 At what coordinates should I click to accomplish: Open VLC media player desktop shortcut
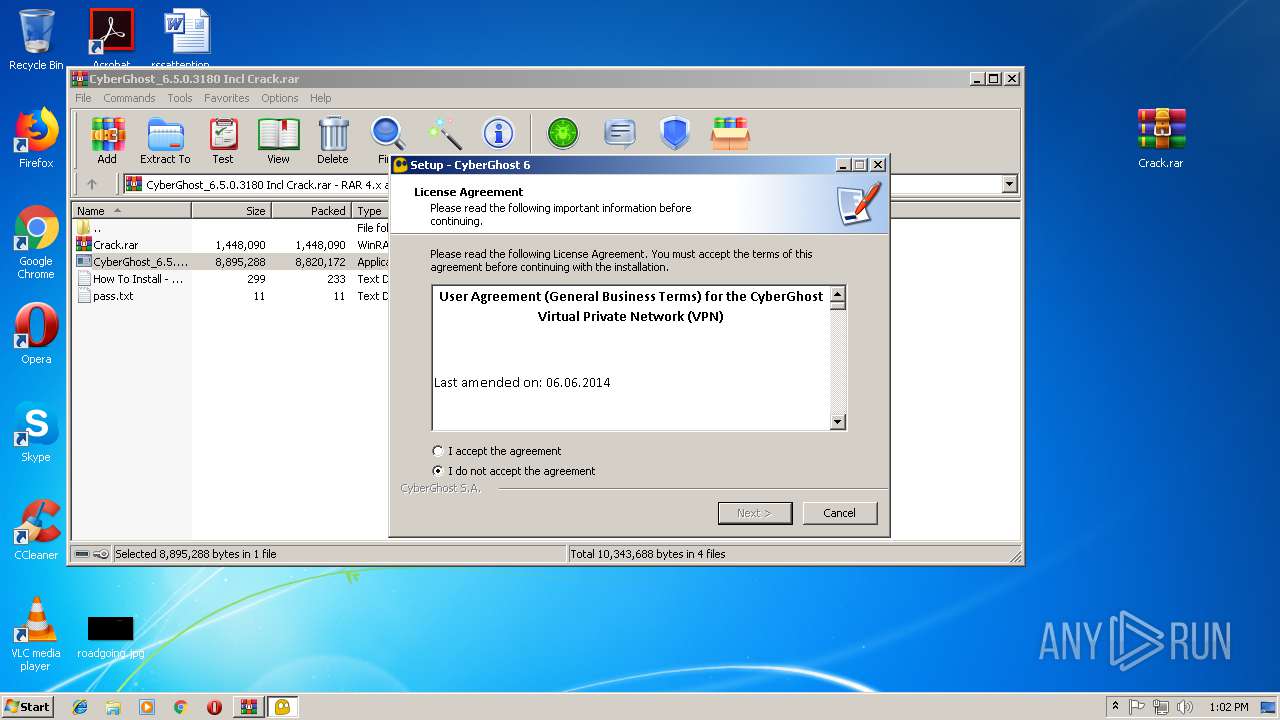click(x=36, y=634)
